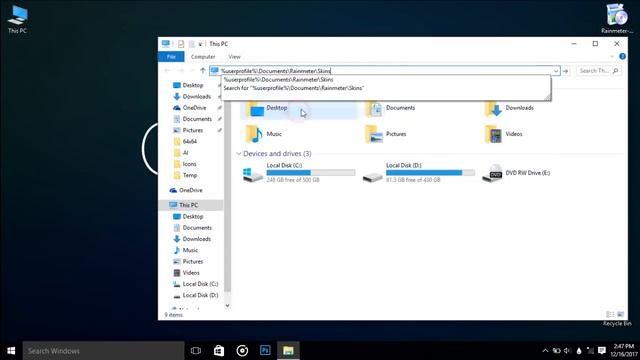Switch to large icons view layout
Screen dimensions: 640x360
[x=620, y=314]
